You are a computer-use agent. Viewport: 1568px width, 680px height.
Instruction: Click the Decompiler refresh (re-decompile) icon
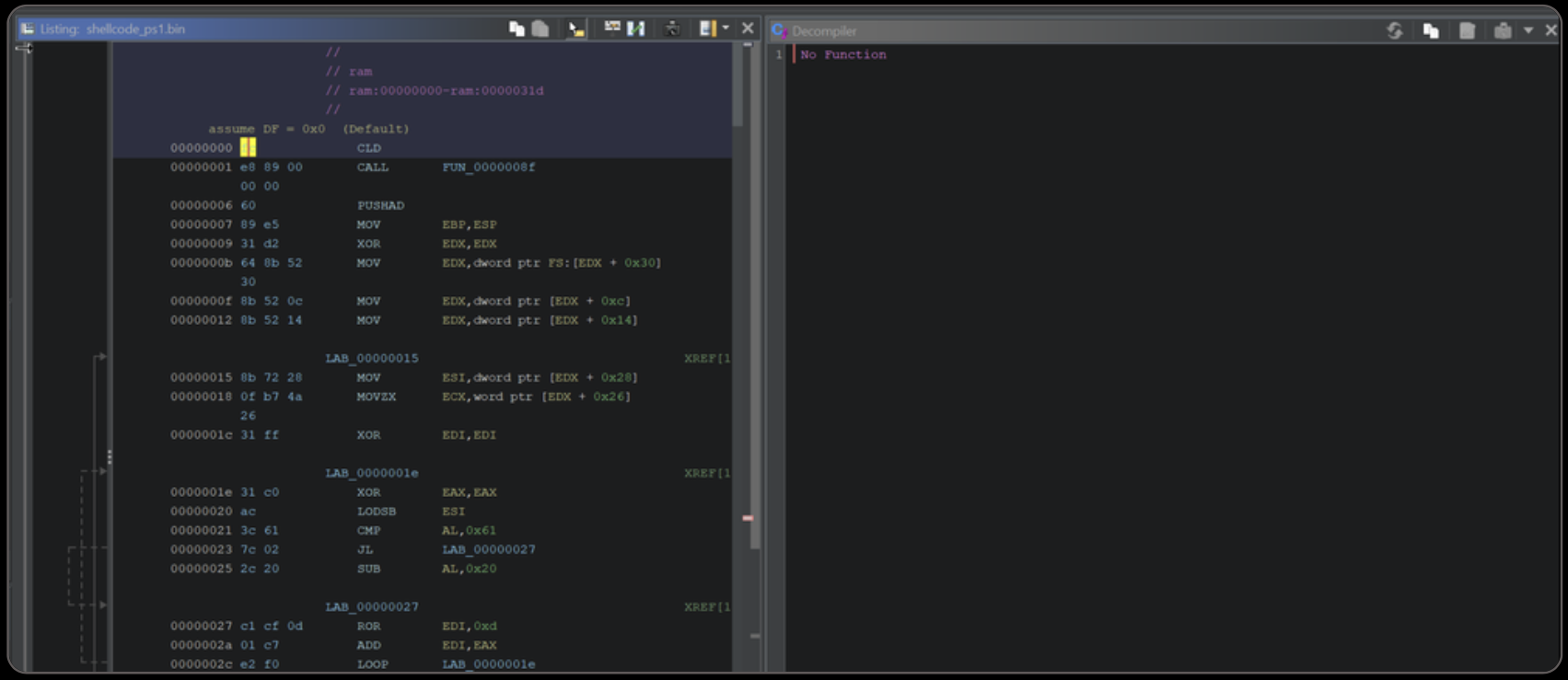1395,31
